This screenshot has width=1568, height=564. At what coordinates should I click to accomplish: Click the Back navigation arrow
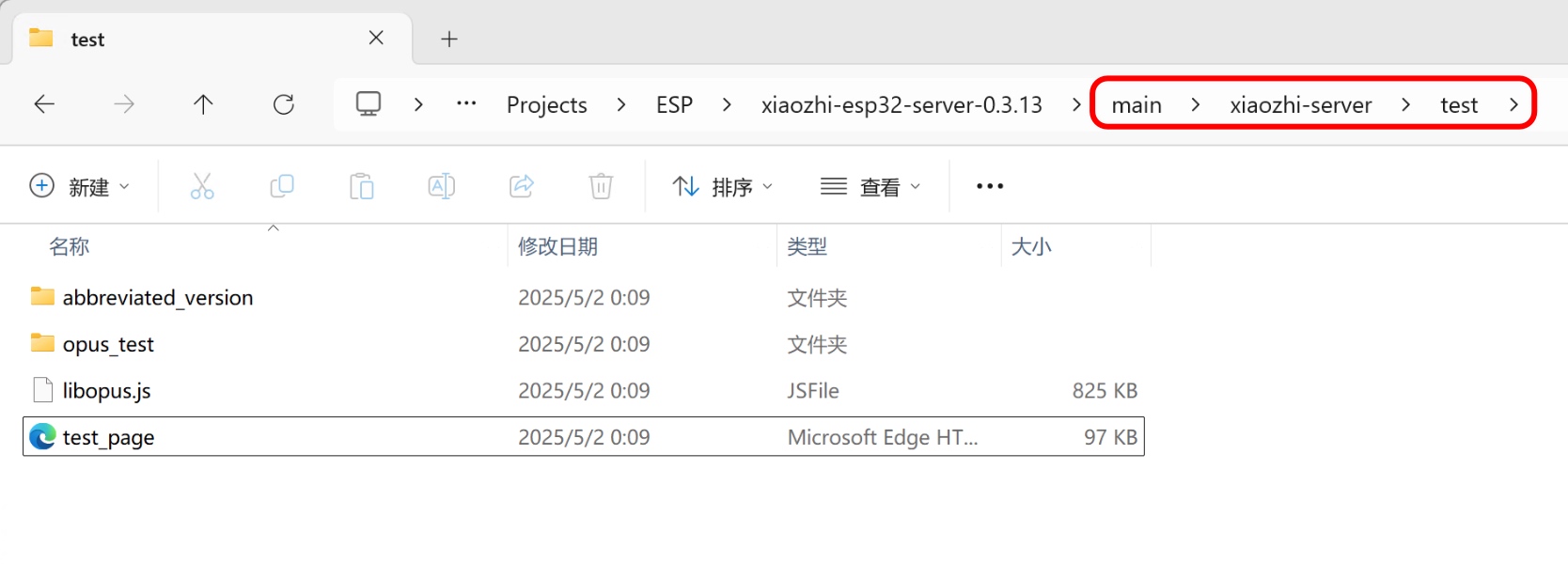tap(44, 104)
